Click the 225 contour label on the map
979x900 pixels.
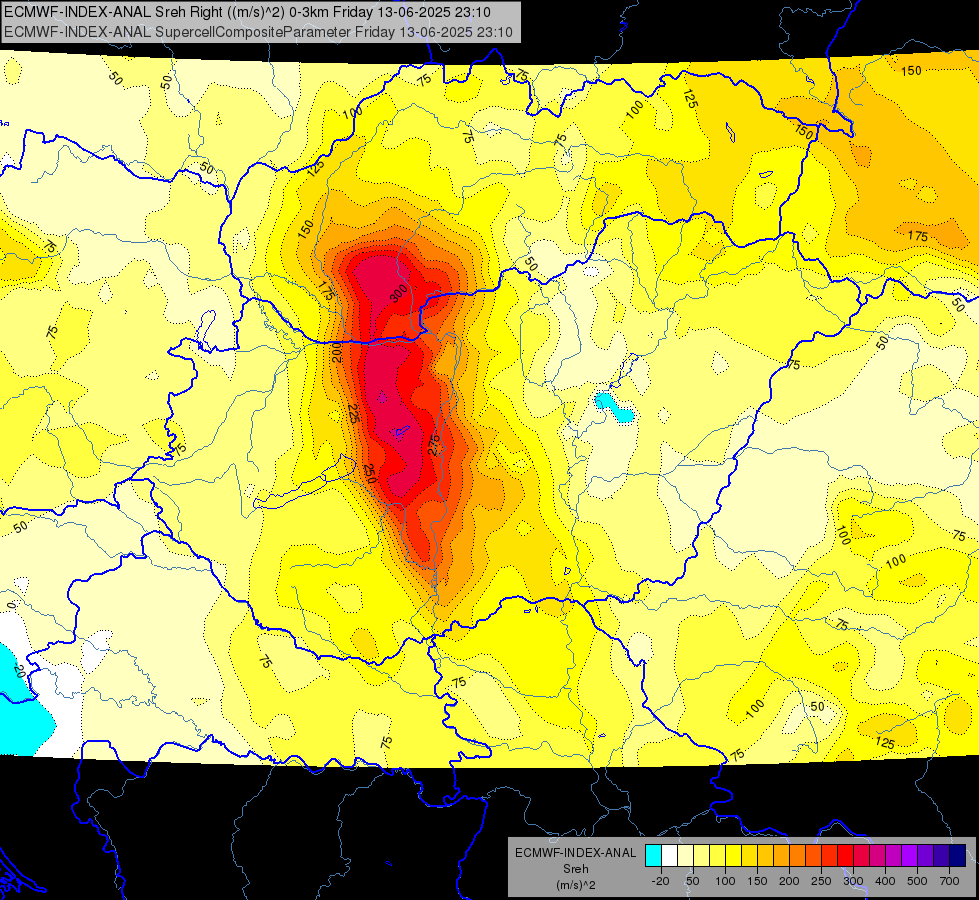pyautogui.click(x=353, y=413)
